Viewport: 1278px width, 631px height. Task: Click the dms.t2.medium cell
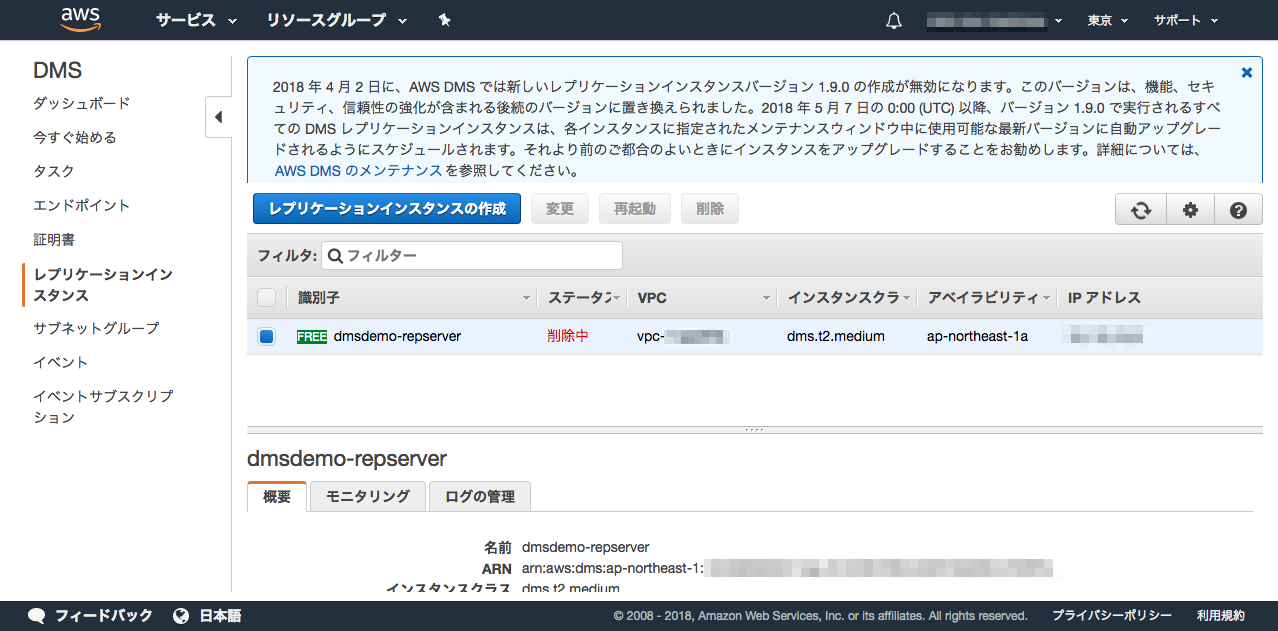(x=836, y=336)
